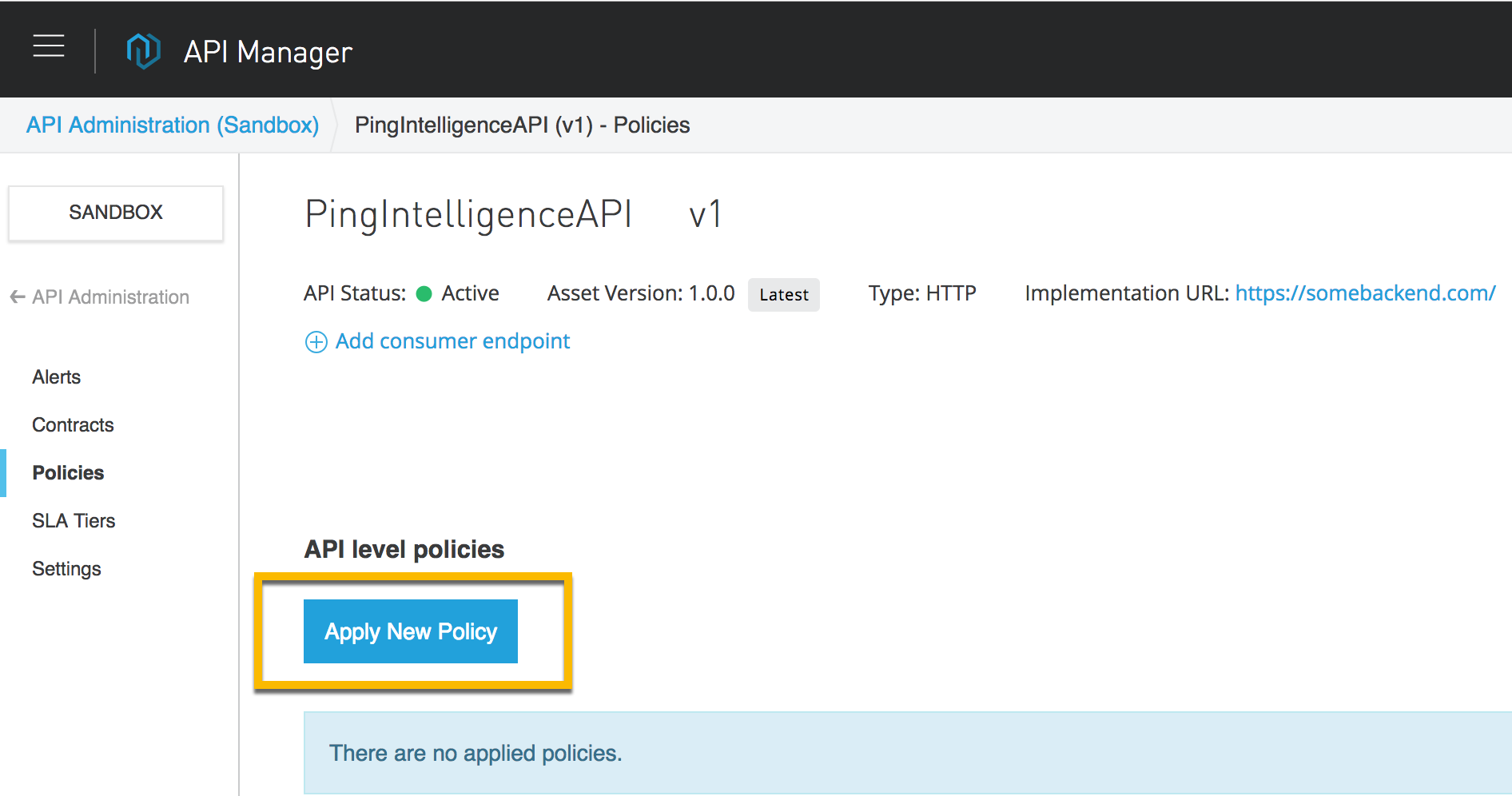
Task: Open the SLA Tiers section
Action: [x=74, y=521]
